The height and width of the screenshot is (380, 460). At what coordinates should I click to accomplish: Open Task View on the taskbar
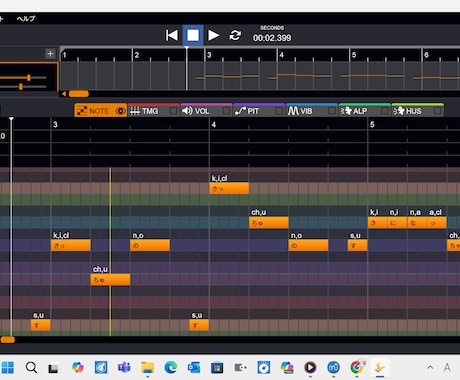(53, 368)
